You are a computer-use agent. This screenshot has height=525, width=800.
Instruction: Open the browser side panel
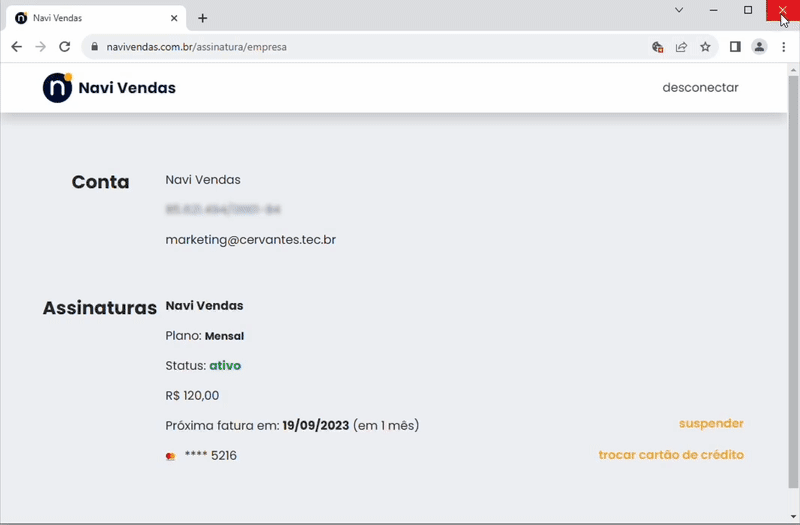click(x=735, y=47)
